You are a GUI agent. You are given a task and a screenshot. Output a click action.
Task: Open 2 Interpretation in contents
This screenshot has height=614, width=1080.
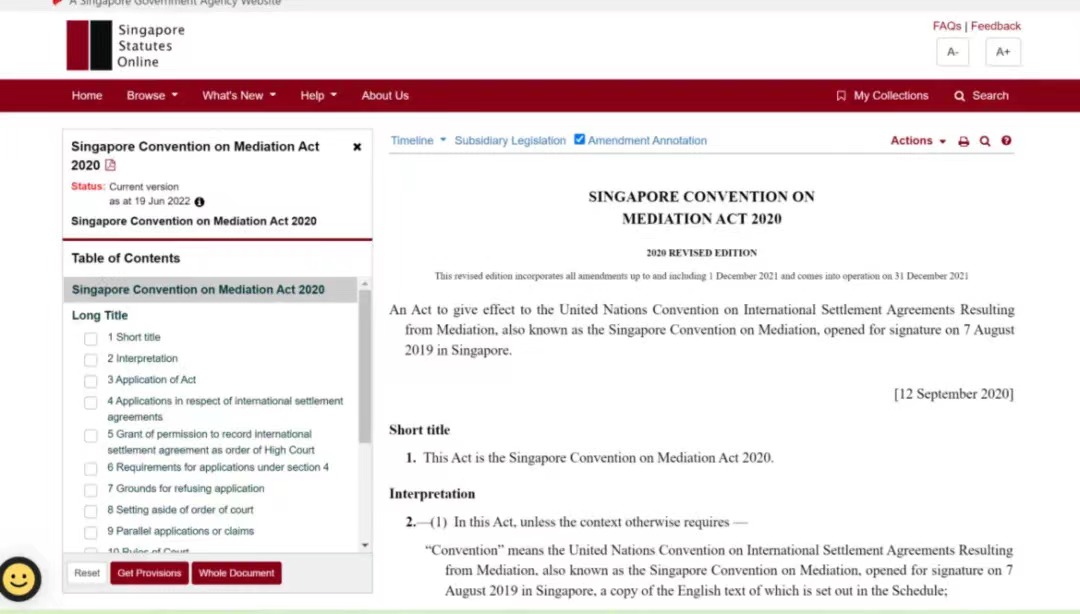[x=143, y=358]
